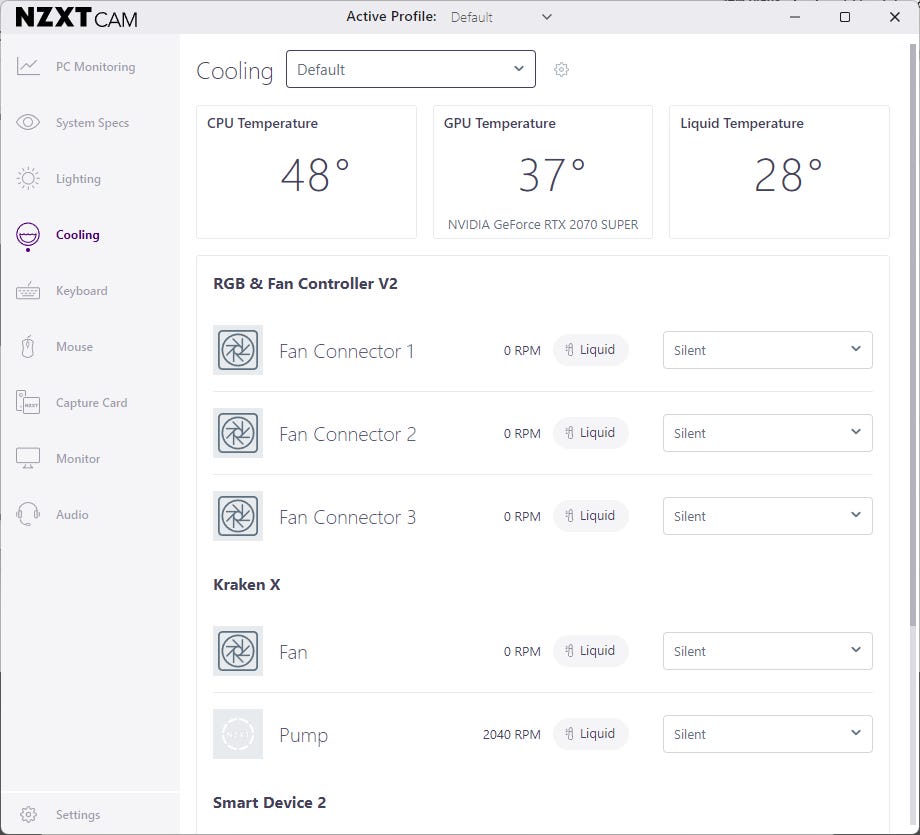Open Fan Connector 1 Silent mode dropdown

coord(767,350)
